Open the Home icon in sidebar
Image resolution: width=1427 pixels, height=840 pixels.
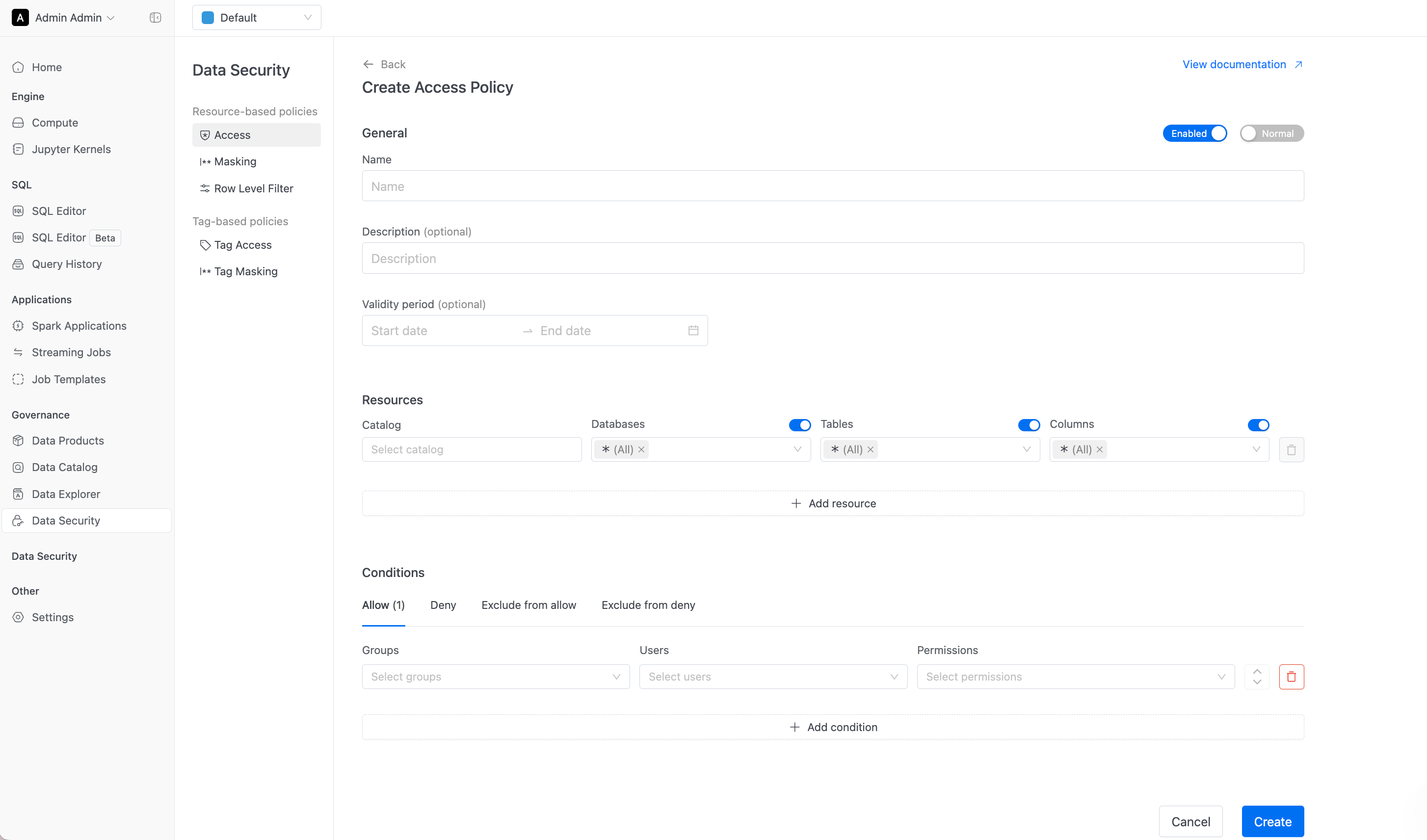click(18, 67)
